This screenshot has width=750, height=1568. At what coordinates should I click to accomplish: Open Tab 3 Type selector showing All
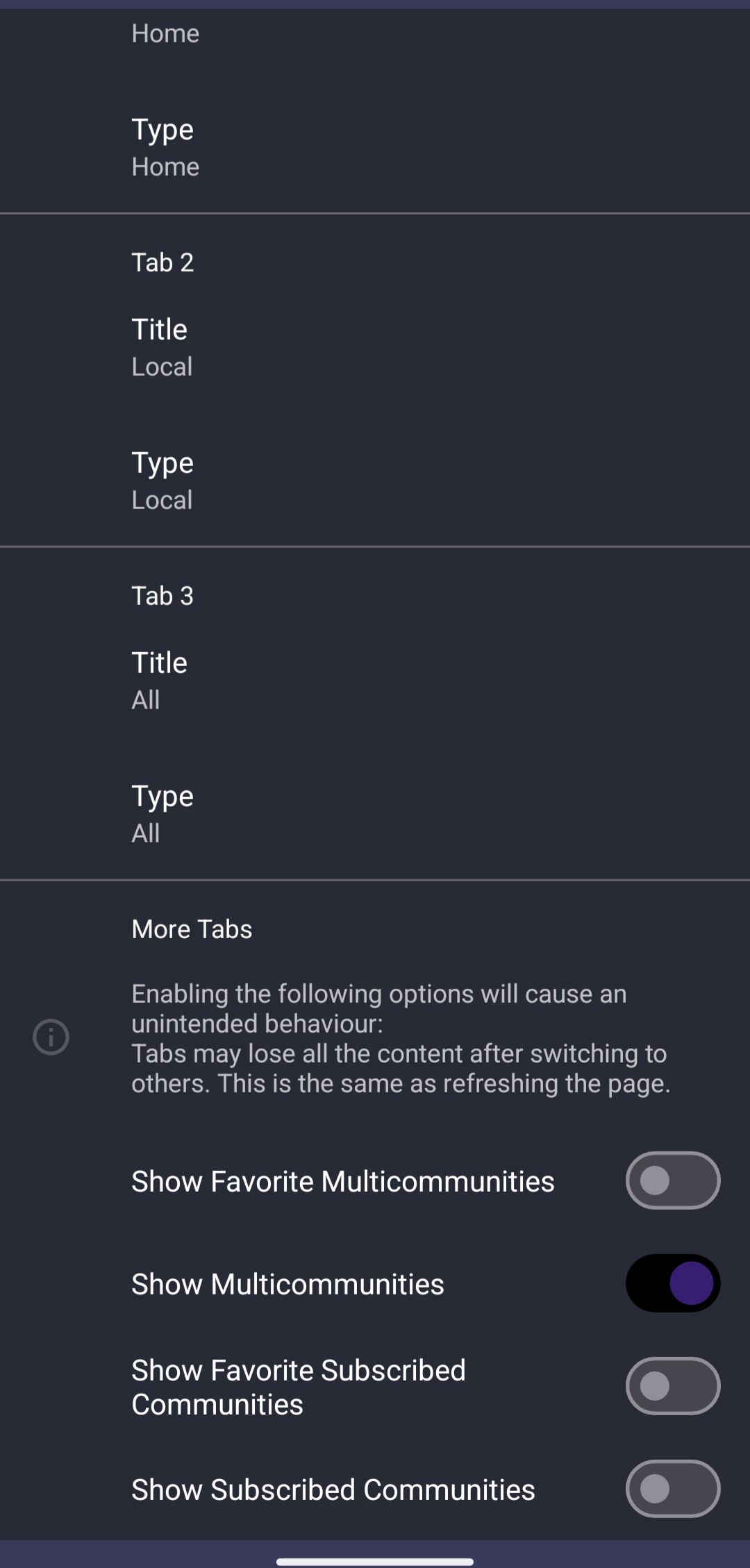tap(375, 814)
